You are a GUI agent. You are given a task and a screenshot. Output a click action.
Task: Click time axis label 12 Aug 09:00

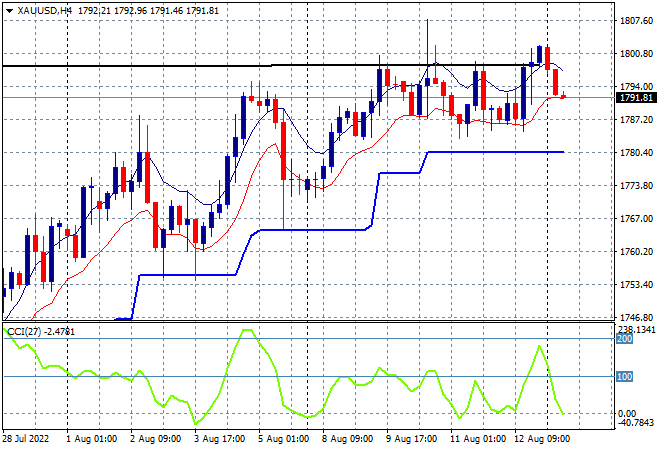[x=541, y=439]
